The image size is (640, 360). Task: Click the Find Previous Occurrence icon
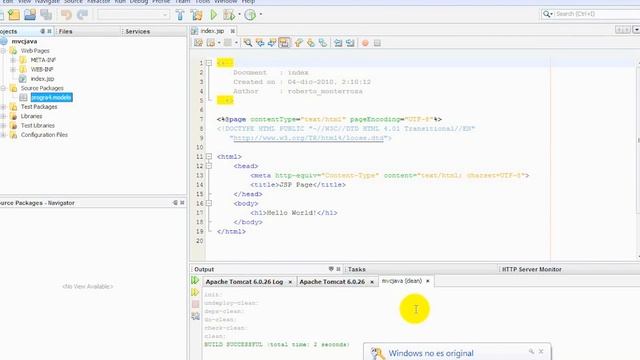[260, 43]
